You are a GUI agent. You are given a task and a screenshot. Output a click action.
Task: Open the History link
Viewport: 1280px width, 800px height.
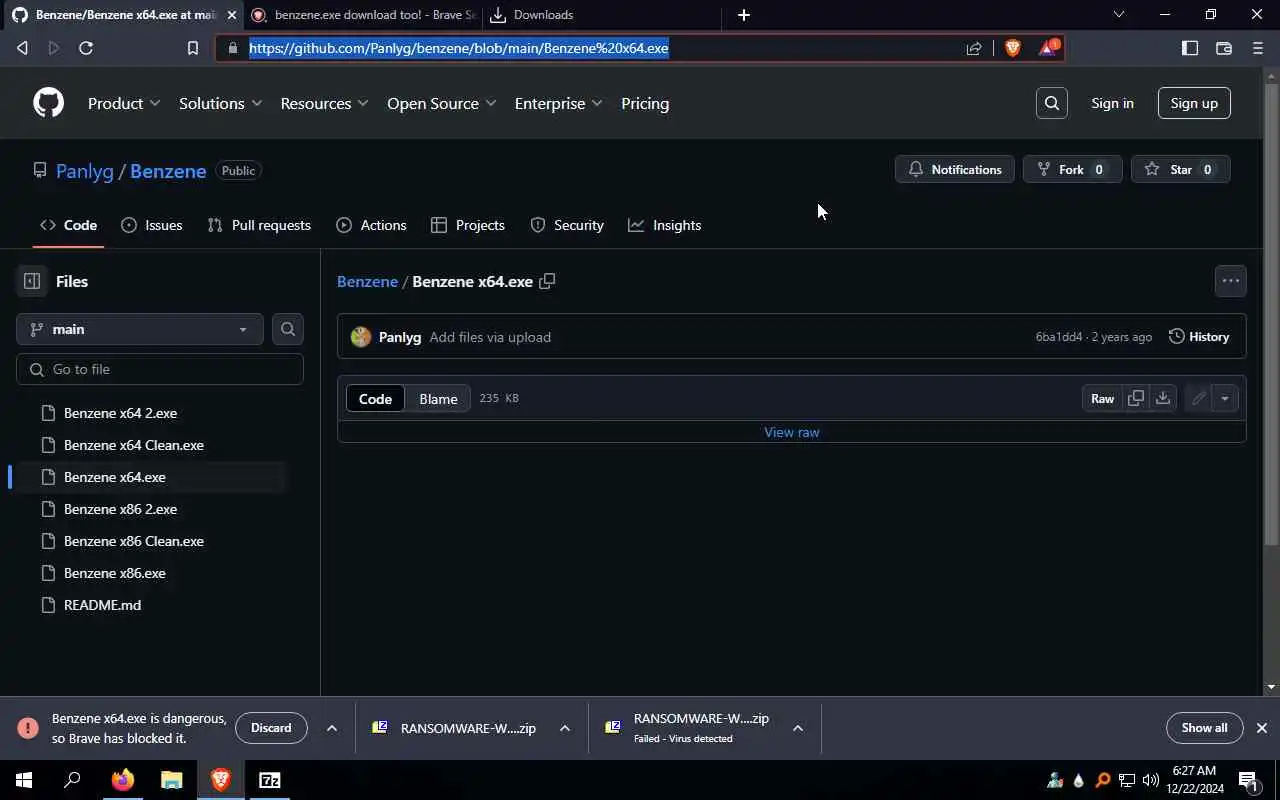click(x=1199, y=337)
